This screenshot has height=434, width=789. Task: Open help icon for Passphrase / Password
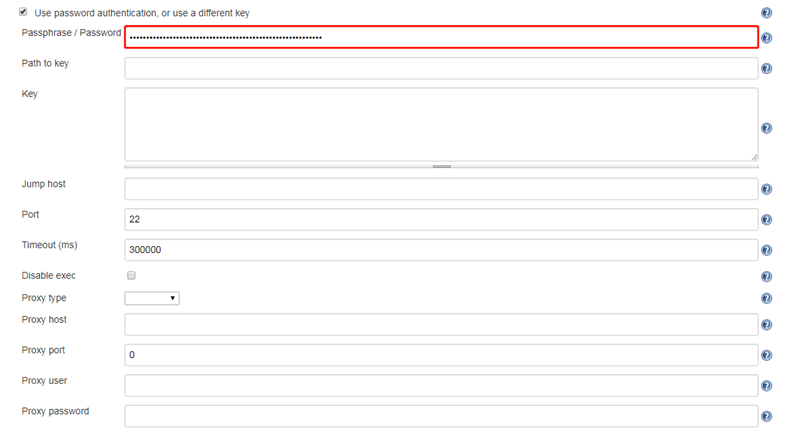pyautogui.click(x=766, y=38)
